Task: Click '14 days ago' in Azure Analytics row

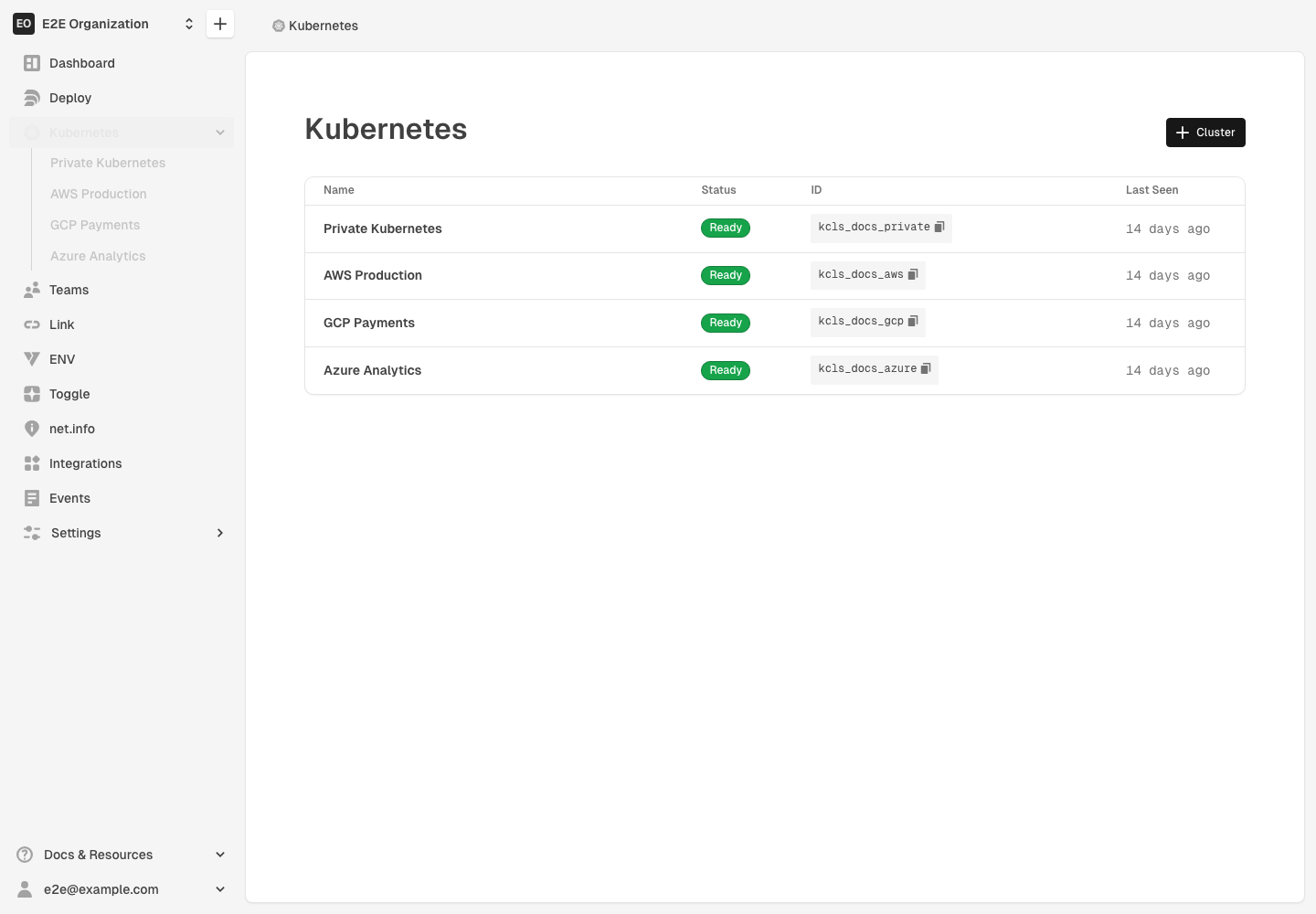Action: [1168, 371]
